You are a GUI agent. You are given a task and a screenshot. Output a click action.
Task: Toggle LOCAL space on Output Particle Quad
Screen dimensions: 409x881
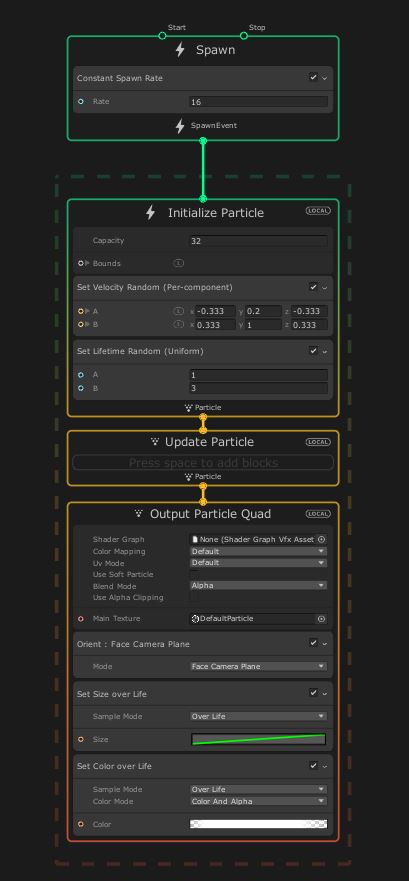318,514
